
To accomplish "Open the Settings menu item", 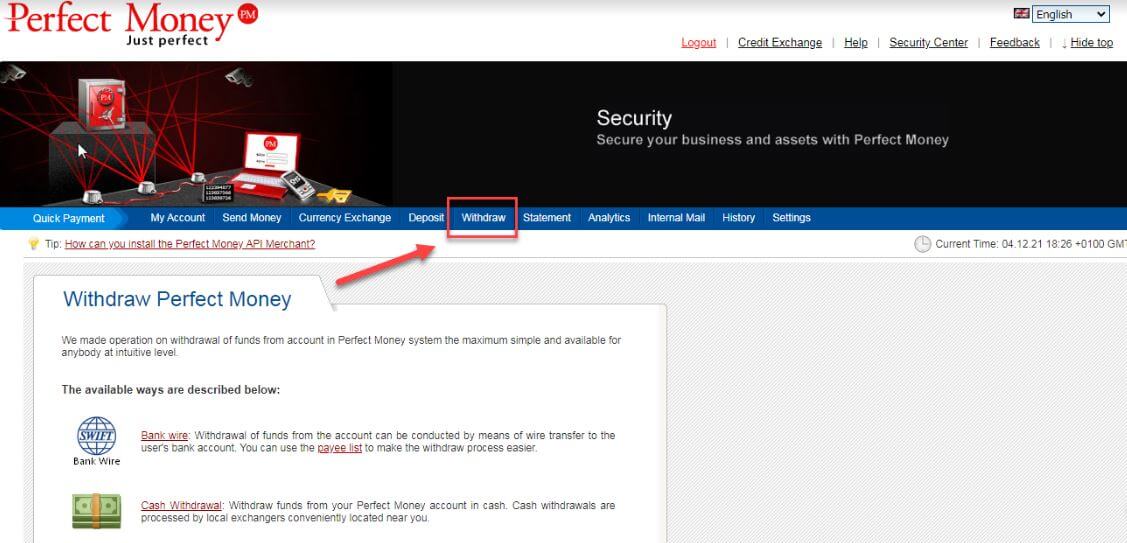I will click(x=791, y=218).
